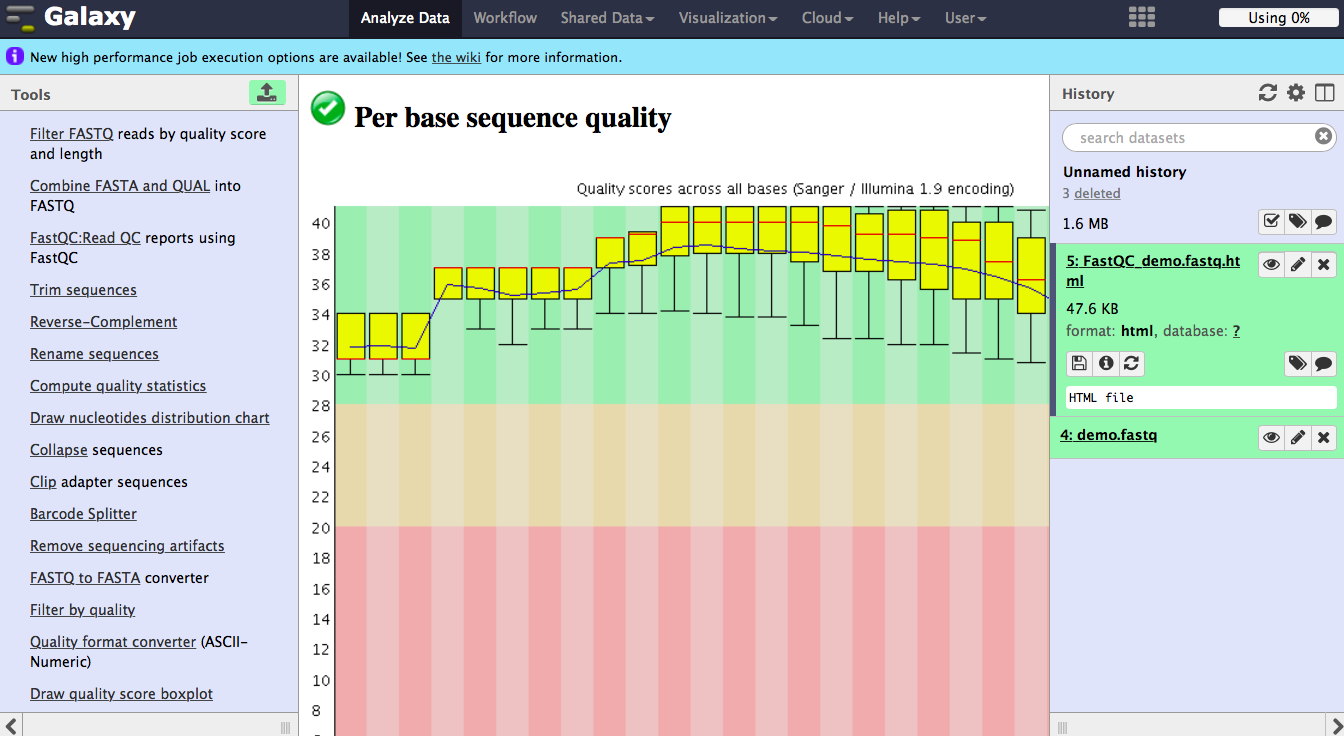Switch to the Workflow tab
The width and height of the screenshot is (1344, 736).
point(505,18)
